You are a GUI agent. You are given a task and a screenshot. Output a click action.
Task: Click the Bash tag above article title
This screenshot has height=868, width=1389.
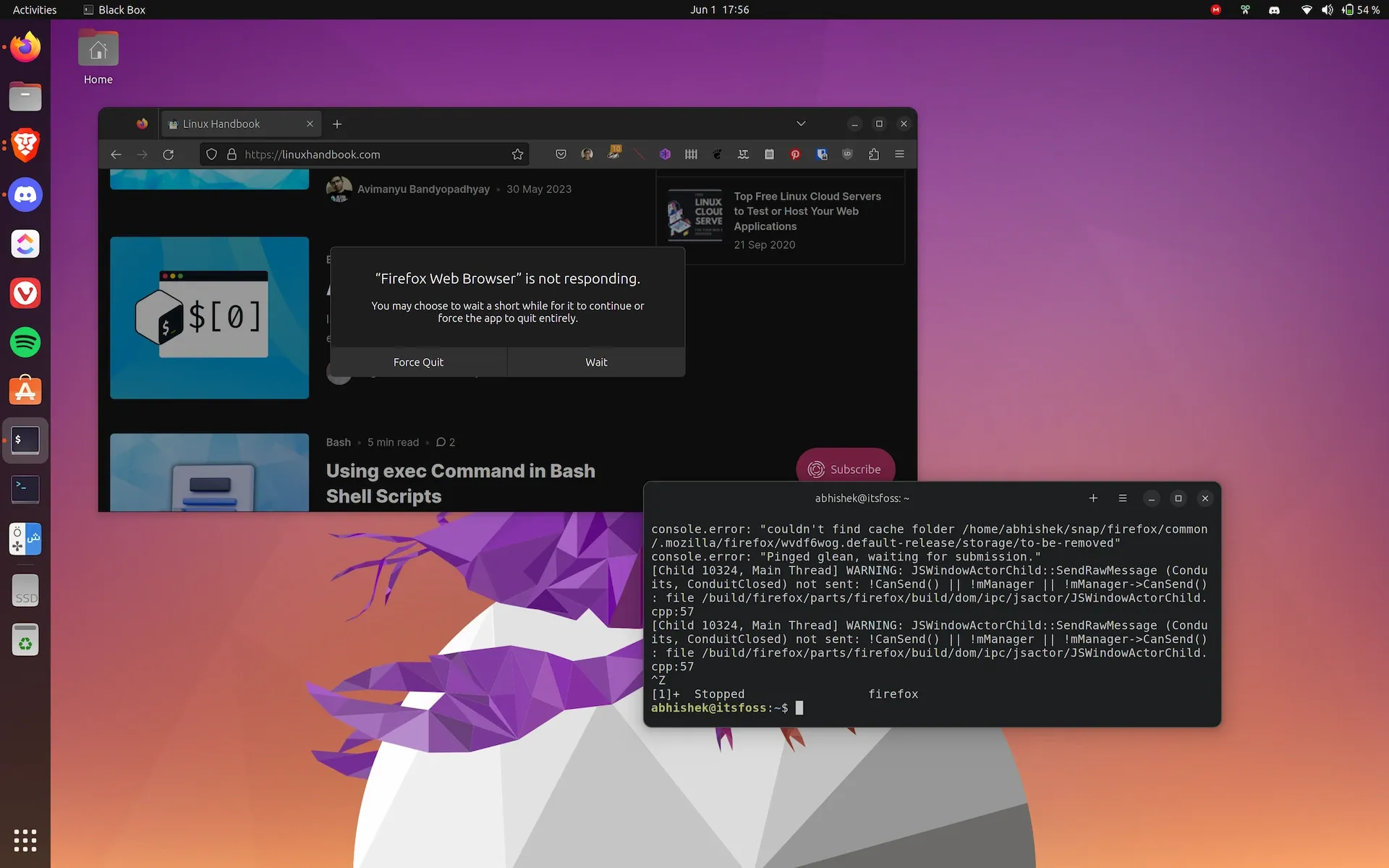(x=338, y=442)
